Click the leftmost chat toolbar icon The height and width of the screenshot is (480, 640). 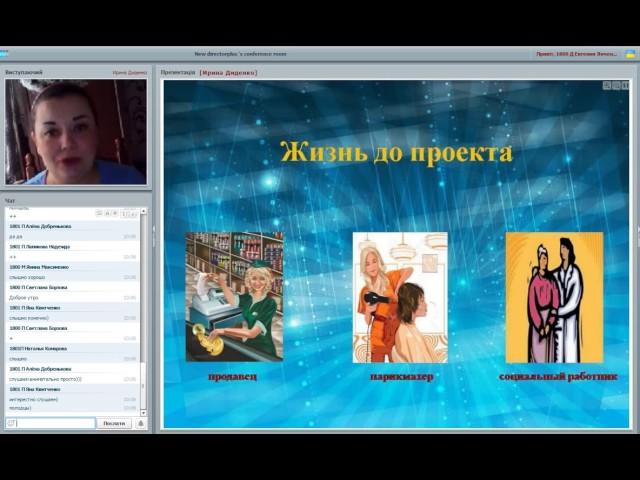pos(99,213)
